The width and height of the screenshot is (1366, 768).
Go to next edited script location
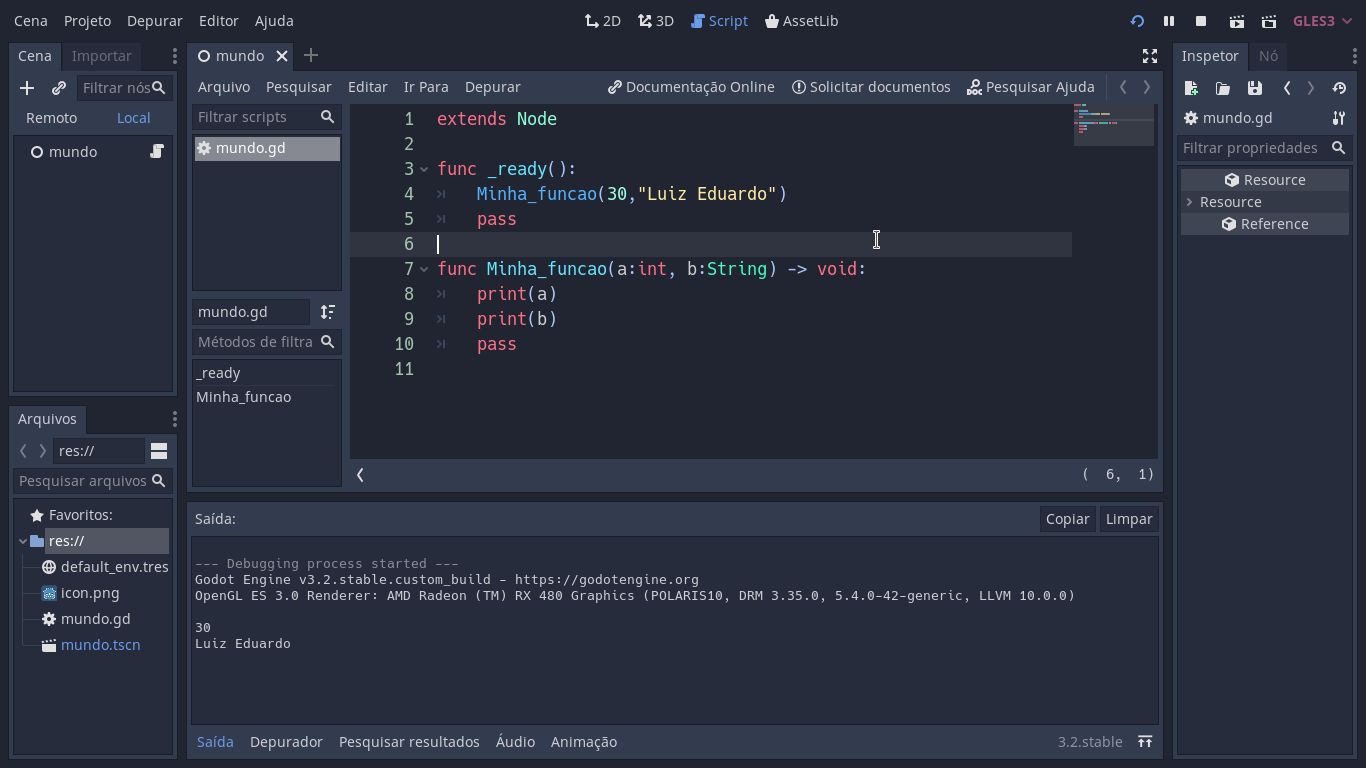click(x=1147, y=87)
